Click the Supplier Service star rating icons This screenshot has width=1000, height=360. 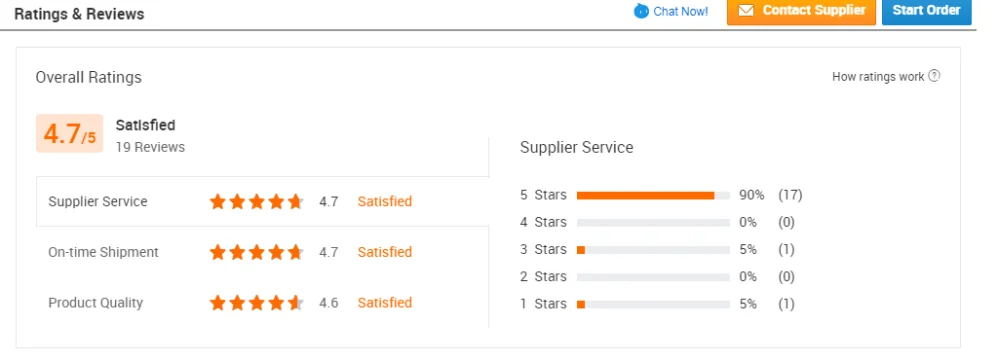256,202
